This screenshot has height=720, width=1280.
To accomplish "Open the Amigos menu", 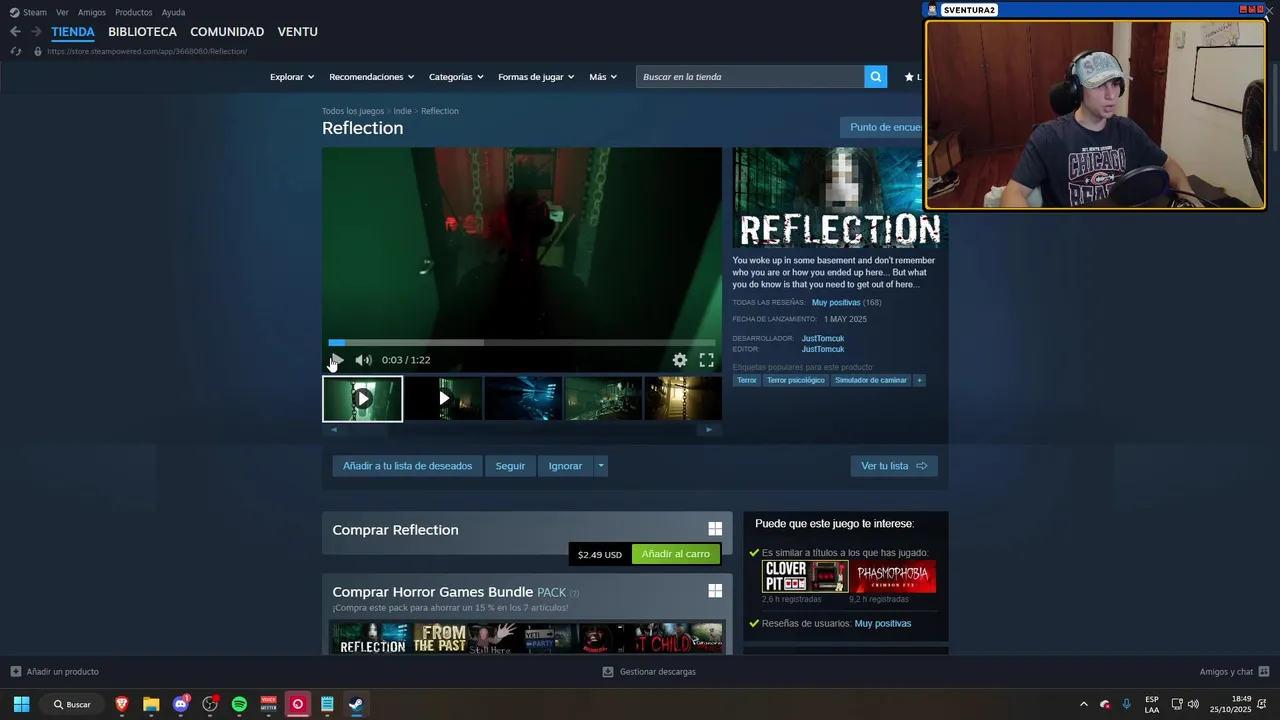I will [x=92, y=12].
